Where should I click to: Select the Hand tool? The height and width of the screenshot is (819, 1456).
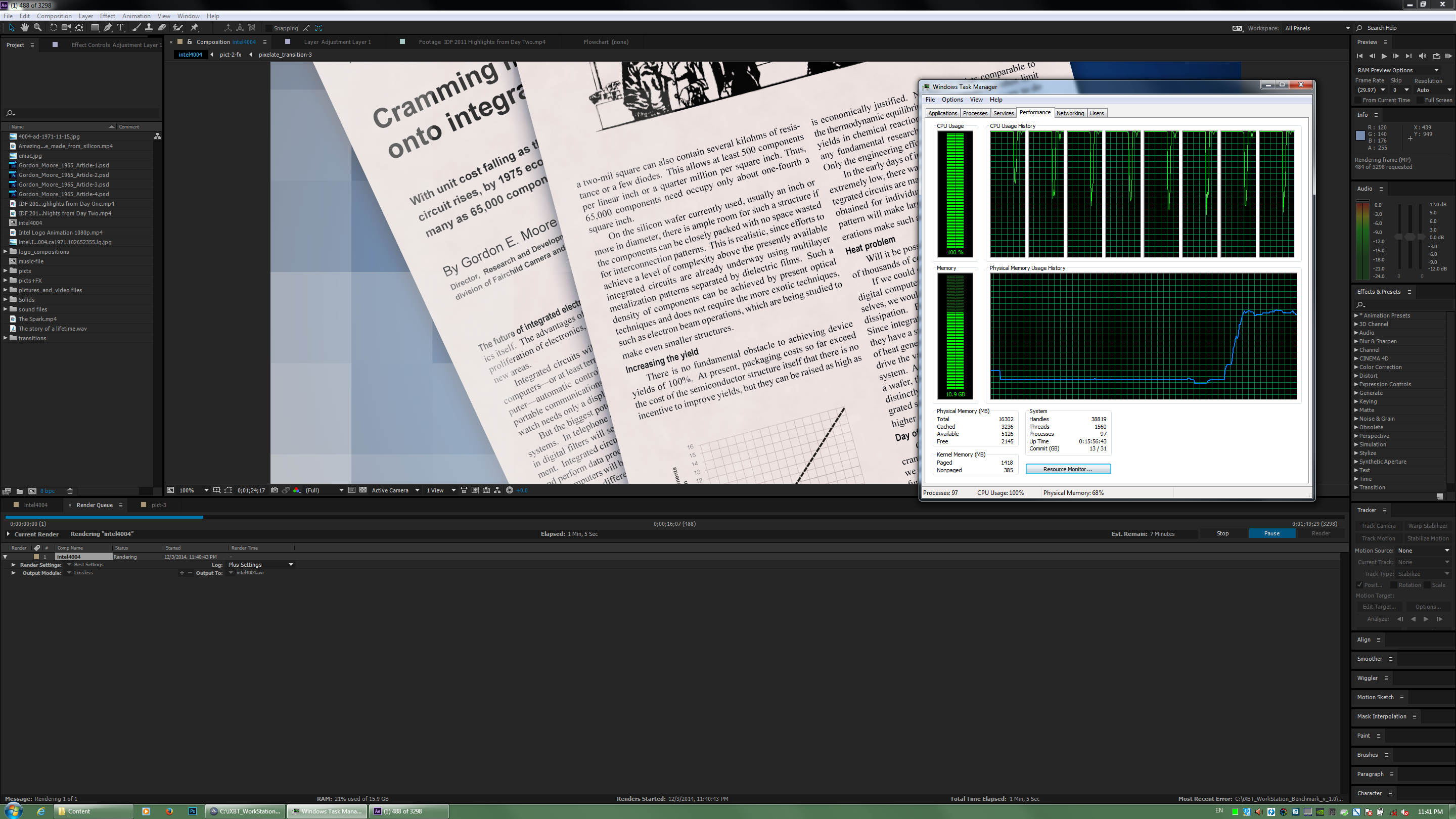click(x=24, y=28)
